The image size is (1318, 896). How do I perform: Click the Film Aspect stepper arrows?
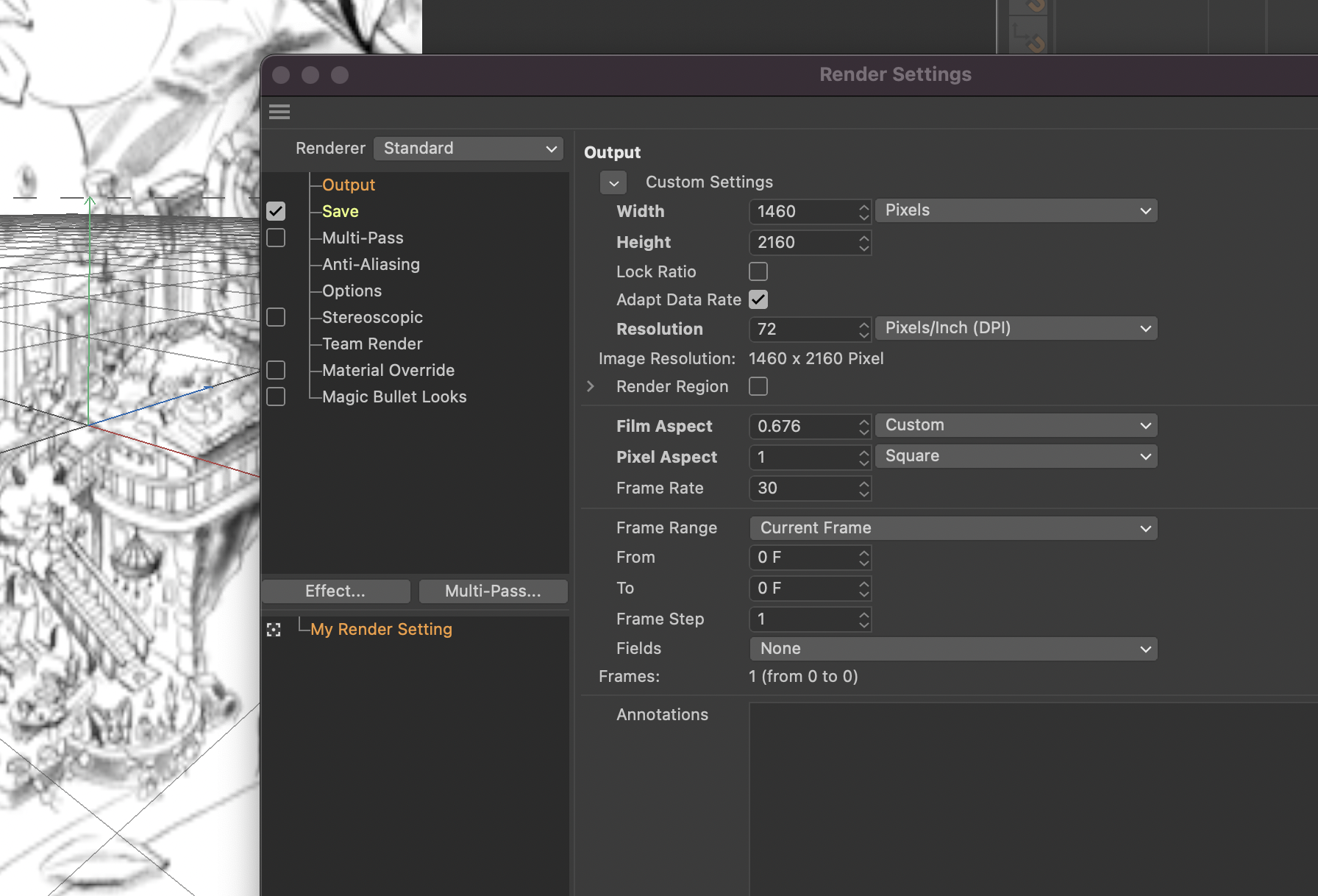[864, 427]
